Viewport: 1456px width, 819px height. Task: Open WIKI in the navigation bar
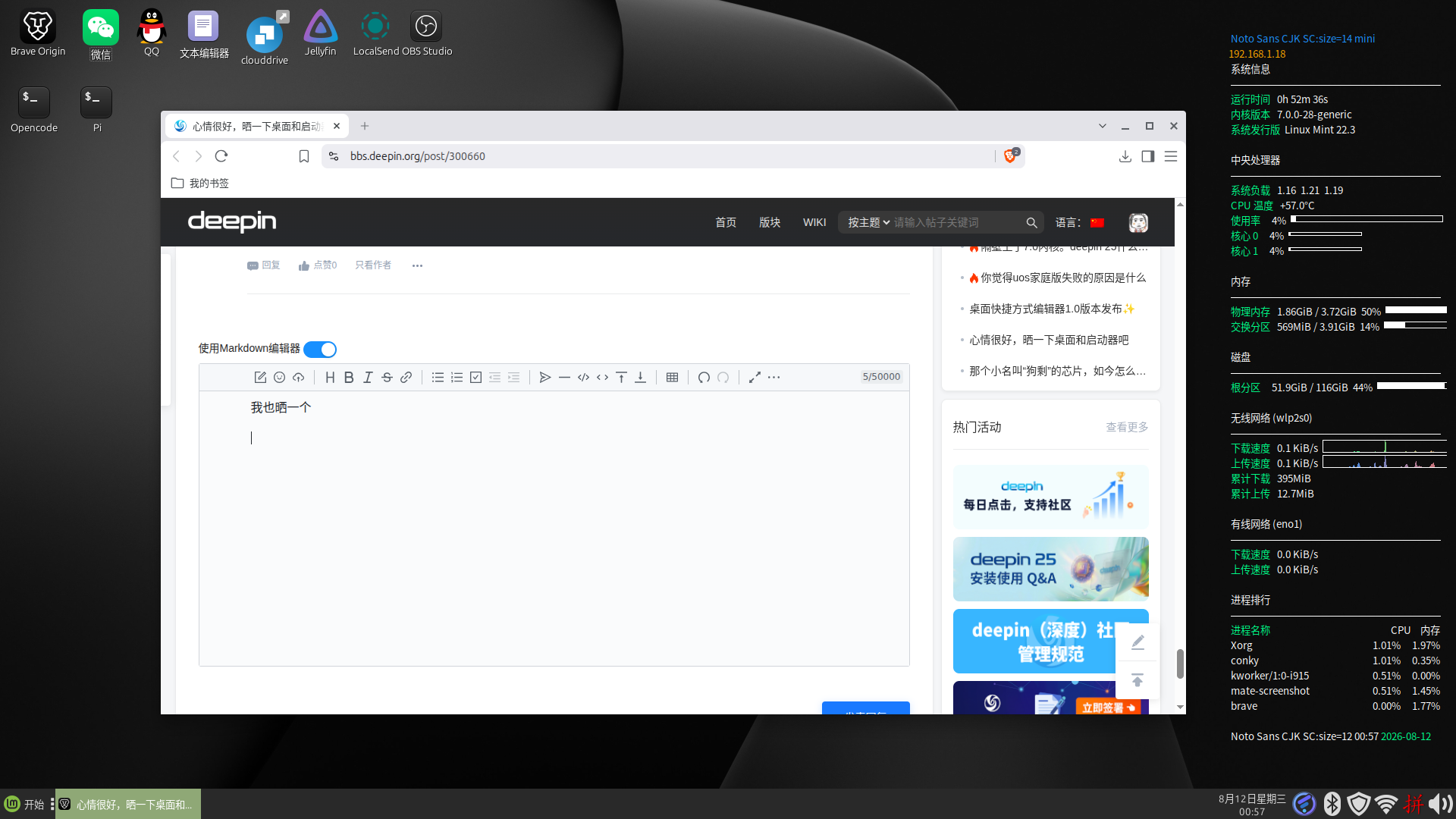click(814, 222)
